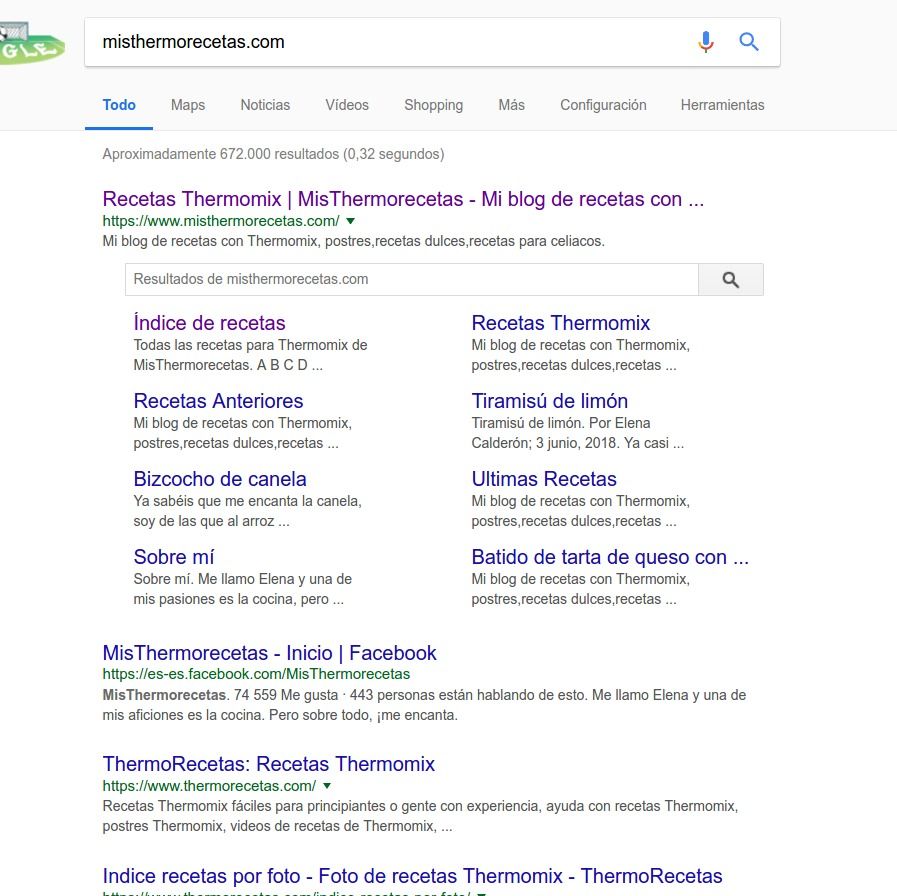Click the https://www.misthermorecetas.com/ URL
The height and width of the screenshot is (896, 897).
point(221,221)
